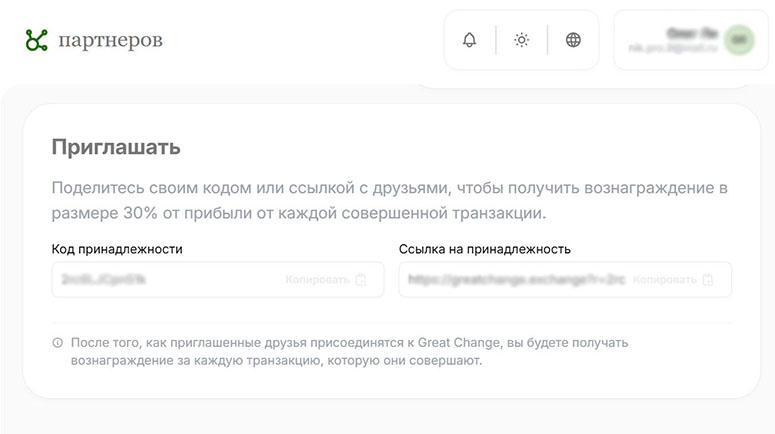
Task: Click the green user avatar circle
Action: (739, 40)
